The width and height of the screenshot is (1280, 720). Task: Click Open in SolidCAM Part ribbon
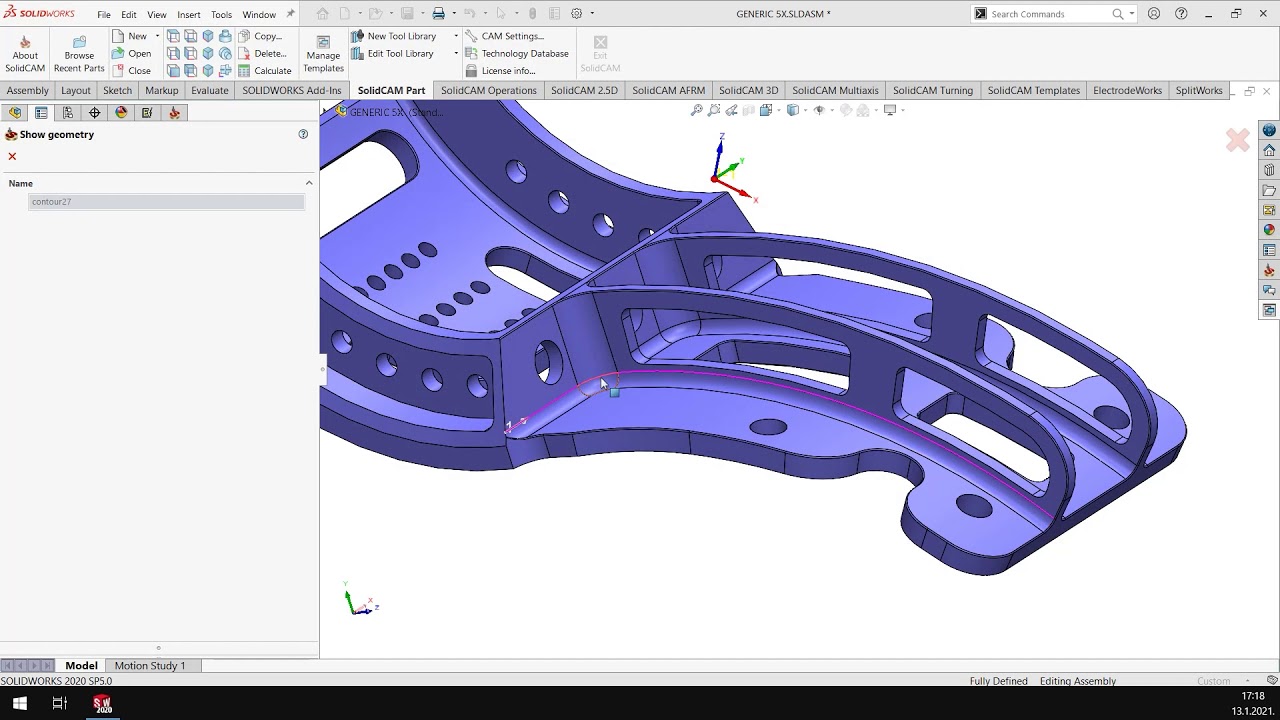click(x=131, y=53)
